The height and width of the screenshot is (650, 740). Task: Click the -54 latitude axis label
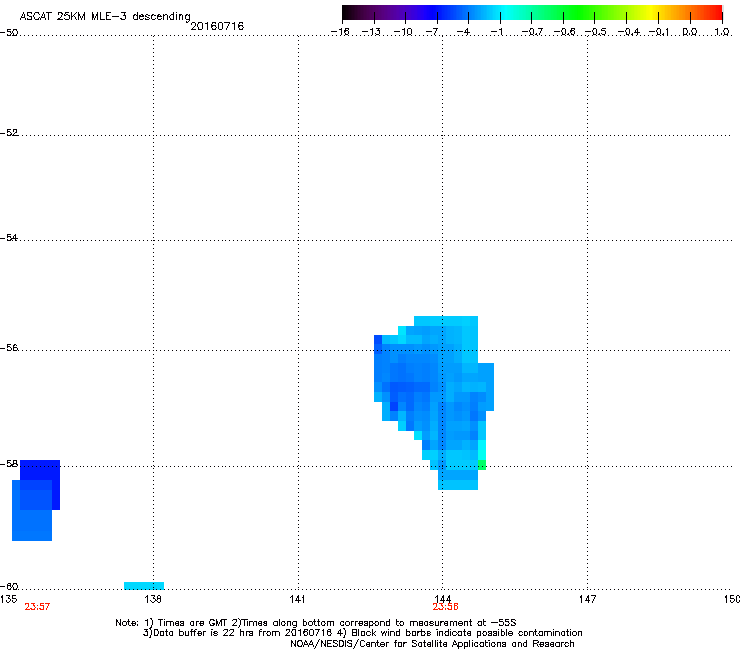pos(9,237)
